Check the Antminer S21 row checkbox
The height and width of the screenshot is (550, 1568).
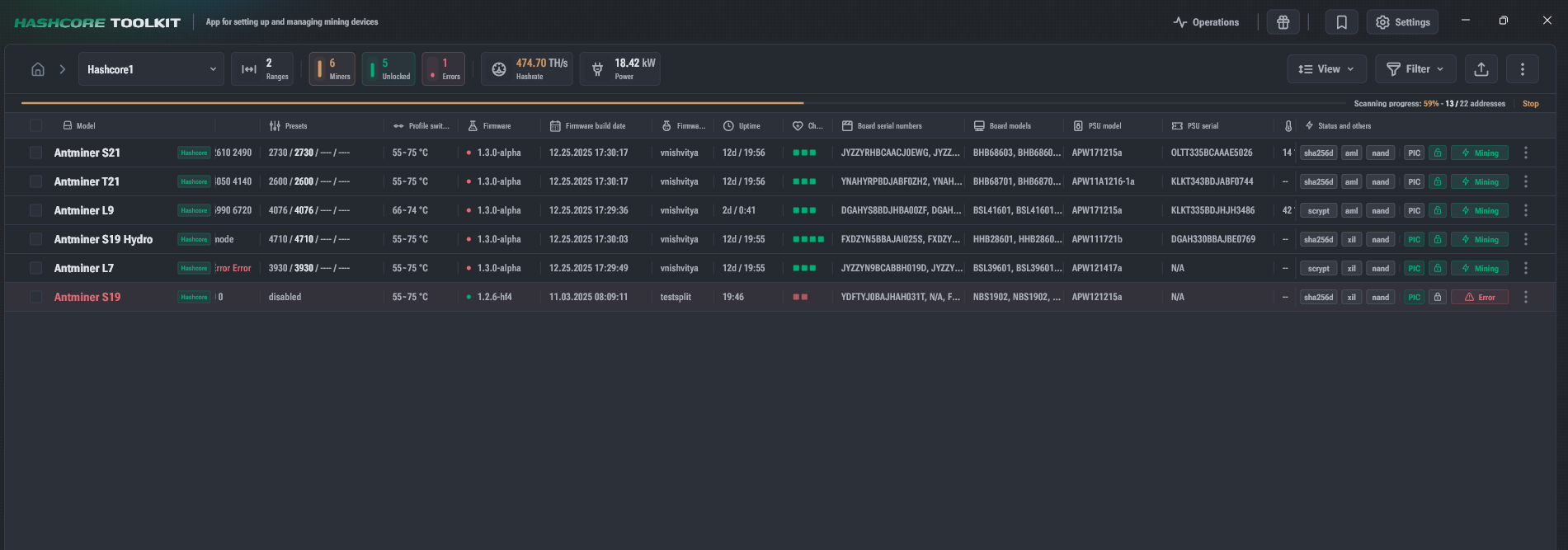[x=35, y=153]
